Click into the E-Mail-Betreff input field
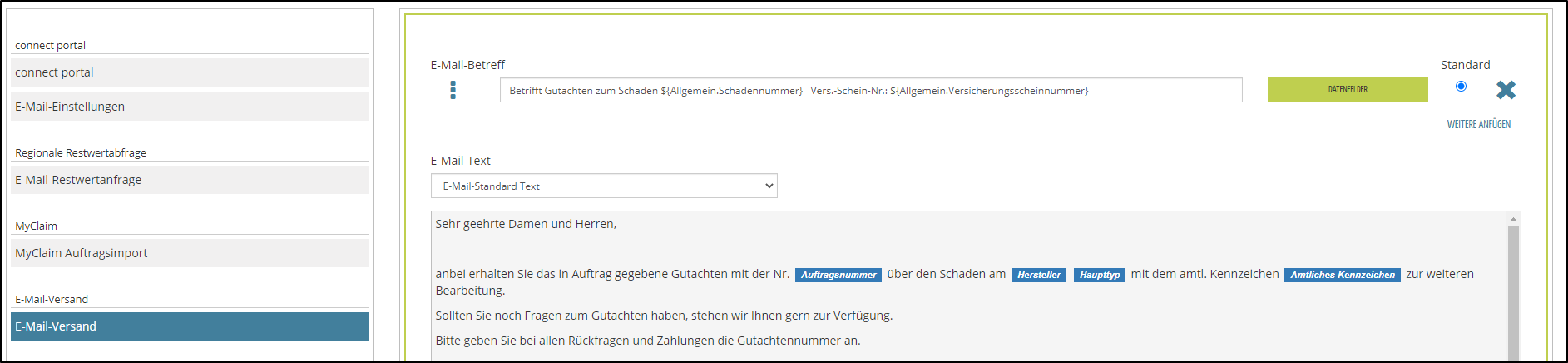Image resolution: width=1568 pixels, height=363 pixels. tap(870, 90)
